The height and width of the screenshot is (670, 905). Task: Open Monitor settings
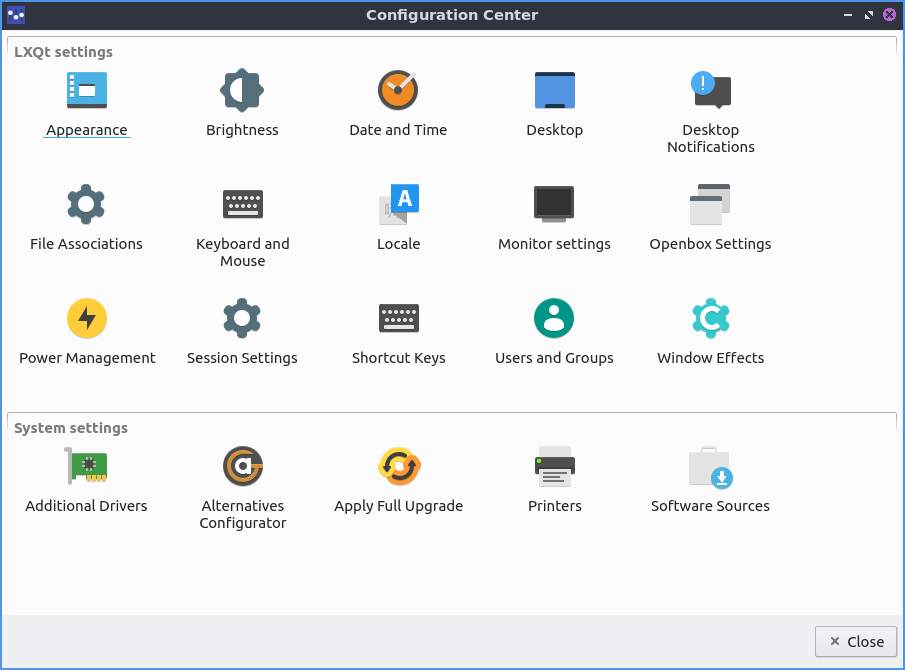[554, 205]
